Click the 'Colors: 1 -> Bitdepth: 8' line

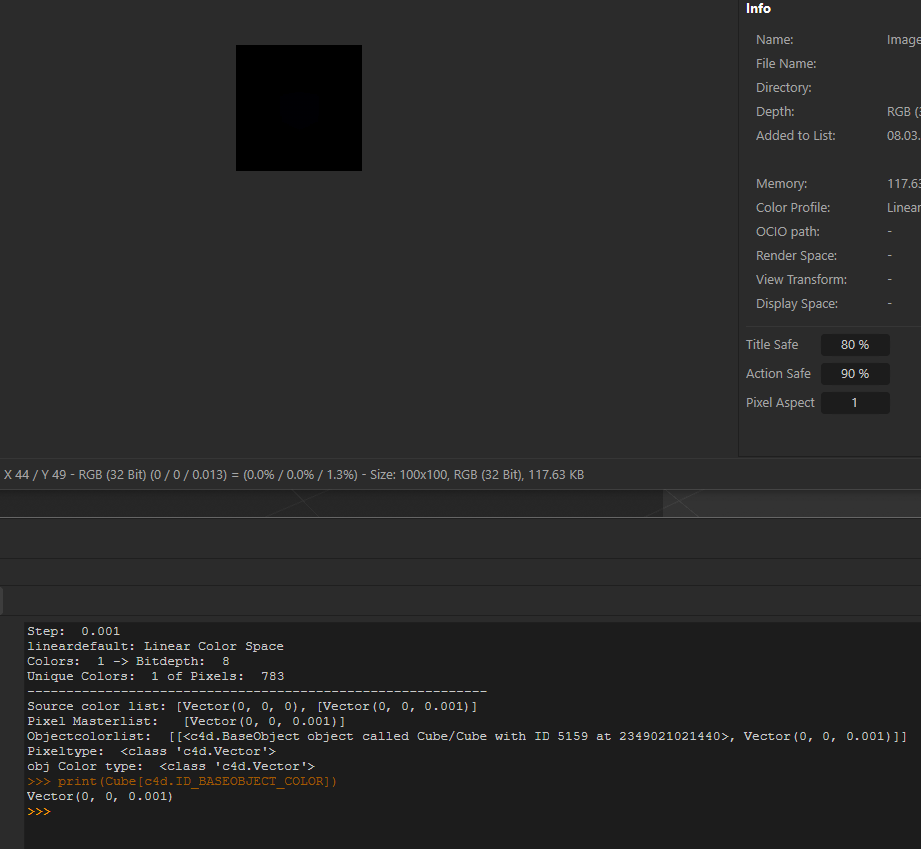pos(128,661)
